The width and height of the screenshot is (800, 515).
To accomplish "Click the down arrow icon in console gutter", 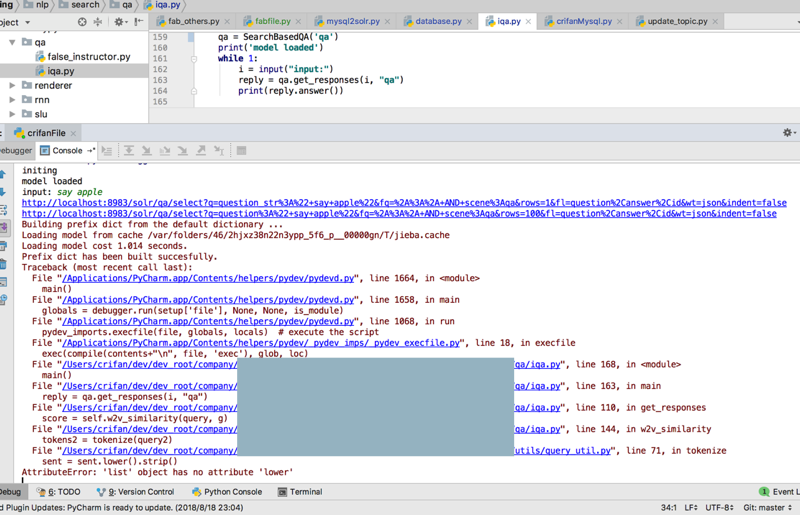I will click(x=3, y=192).
